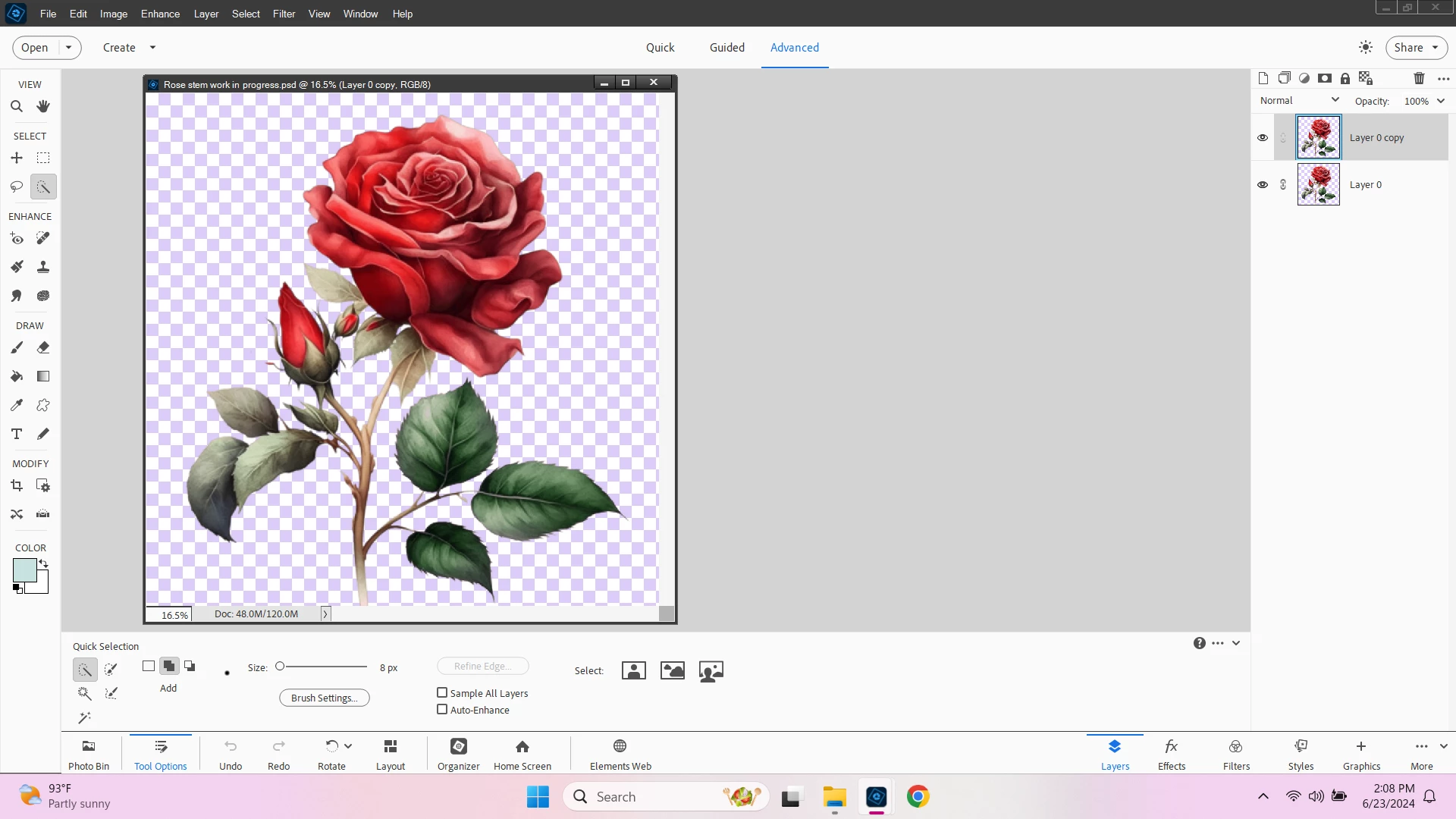Select the Lasso tool

[x=17, y=187]
